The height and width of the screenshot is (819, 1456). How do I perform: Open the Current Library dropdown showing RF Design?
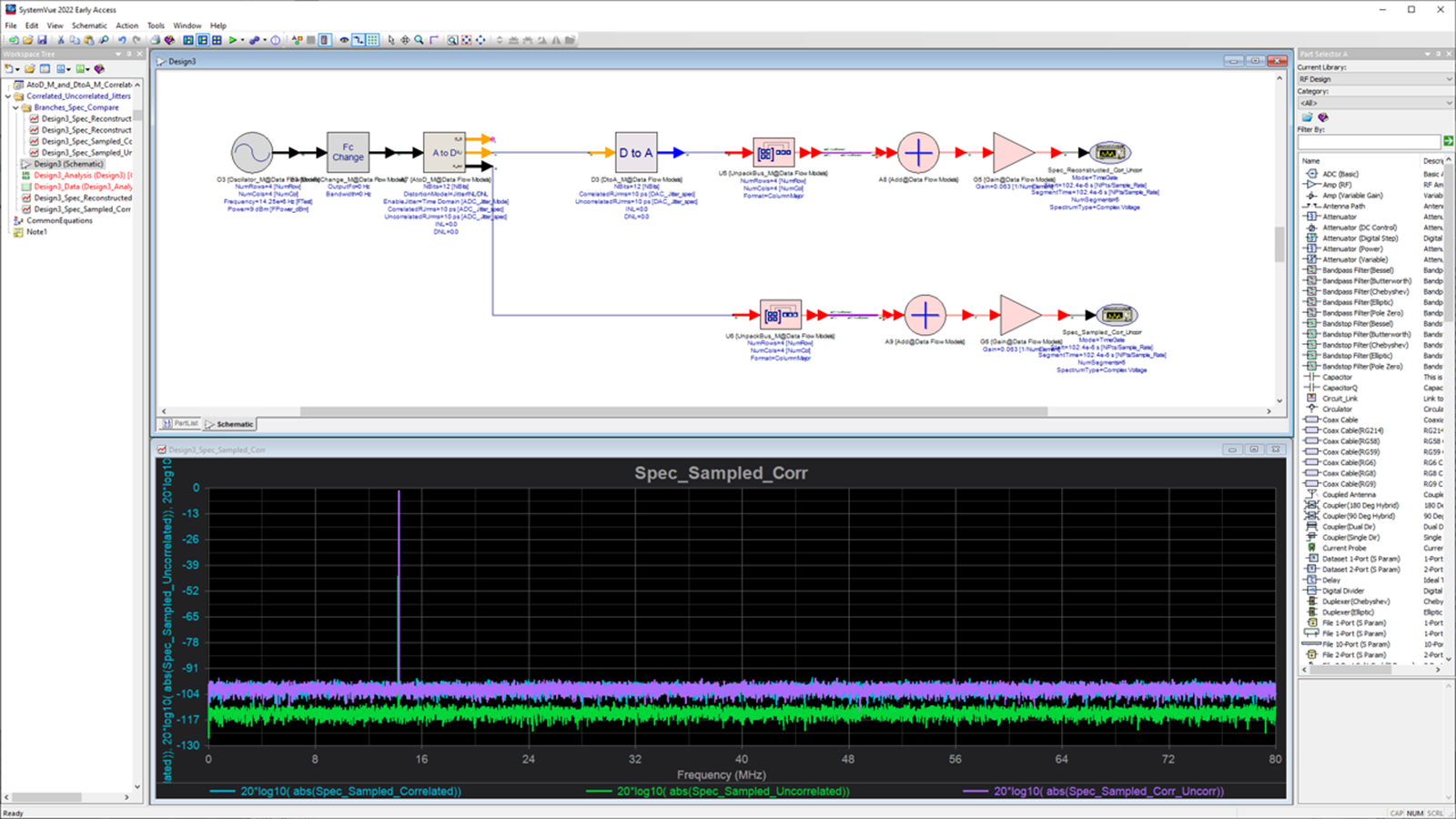(1449, 79)
